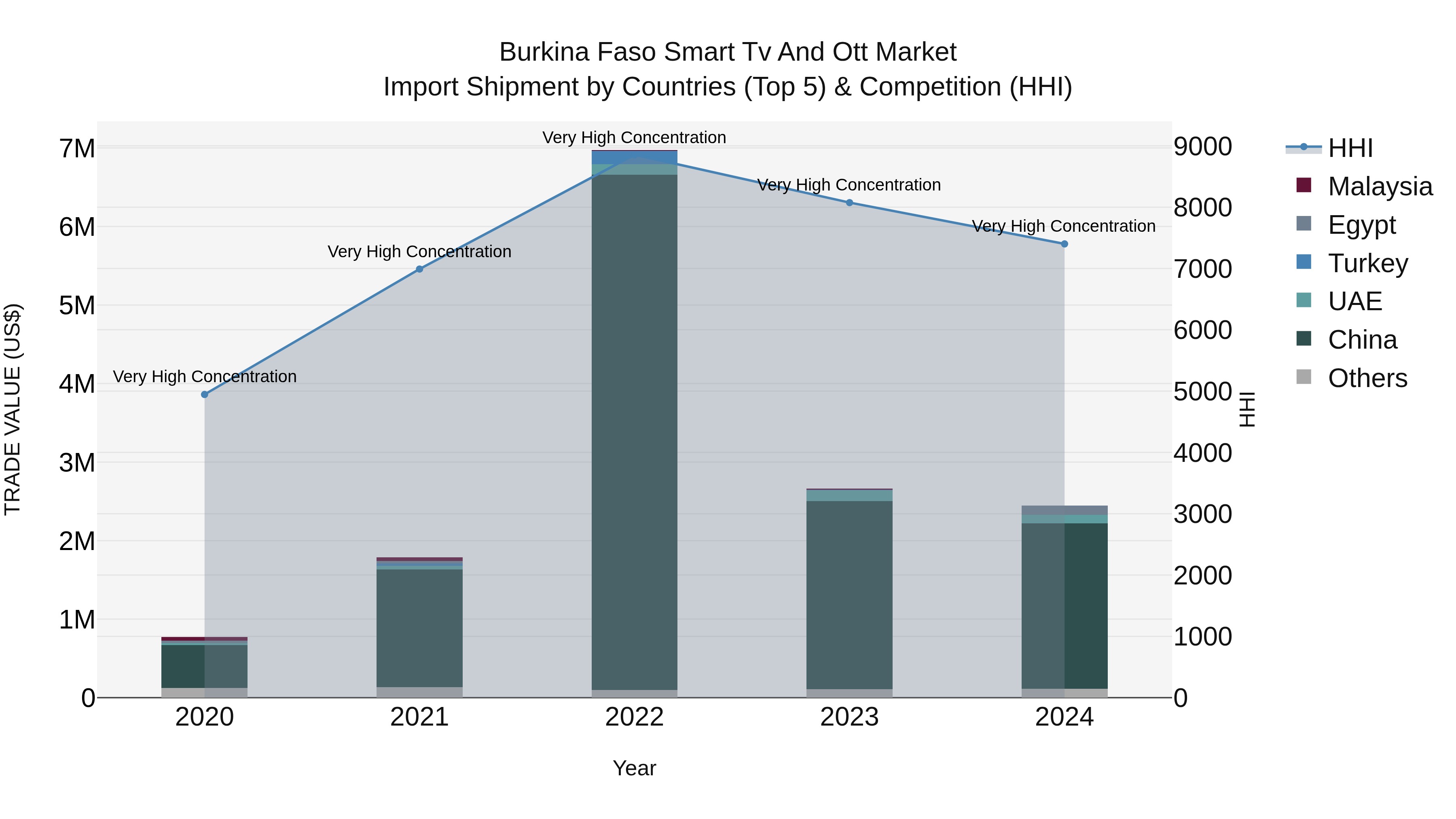This screenshot has height=819, width=1456.
Task: Click the chart title Burkina Faso Smart Tv
Action: click(x=728, y=52)
